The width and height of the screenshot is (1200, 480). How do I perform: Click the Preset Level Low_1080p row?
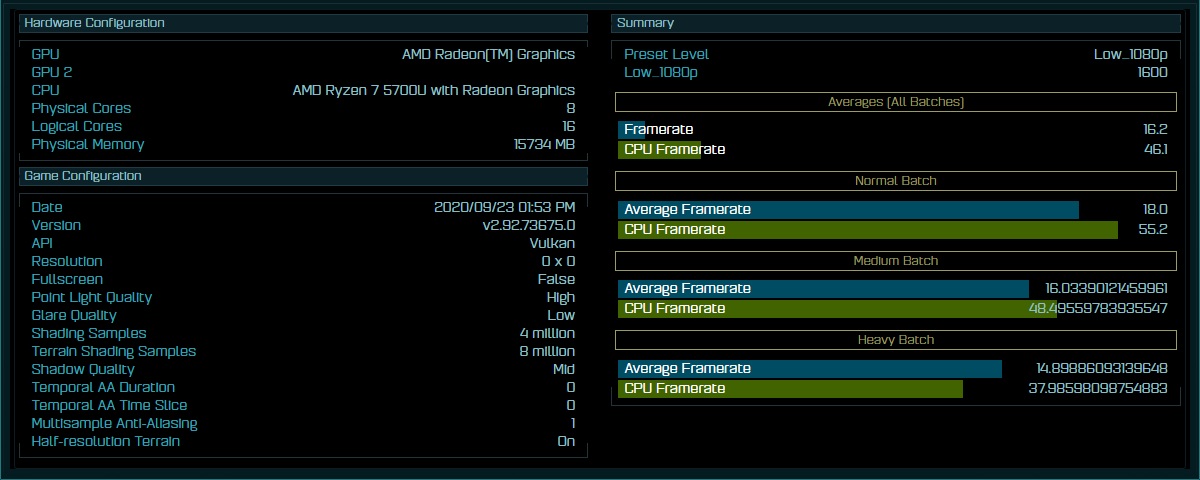896,54
